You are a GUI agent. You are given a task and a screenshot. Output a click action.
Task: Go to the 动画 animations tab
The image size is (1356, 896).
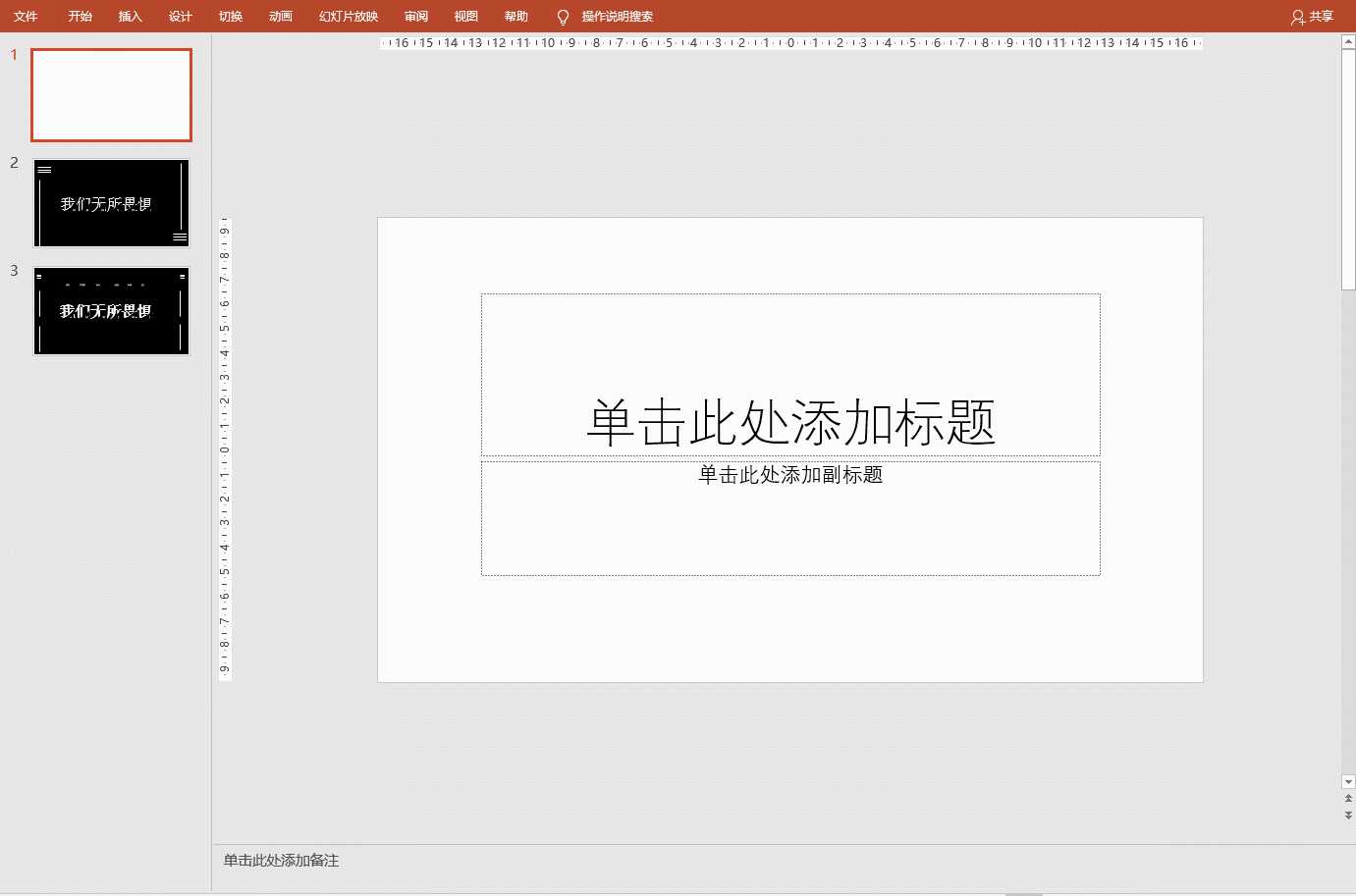(x=281, y=16)
